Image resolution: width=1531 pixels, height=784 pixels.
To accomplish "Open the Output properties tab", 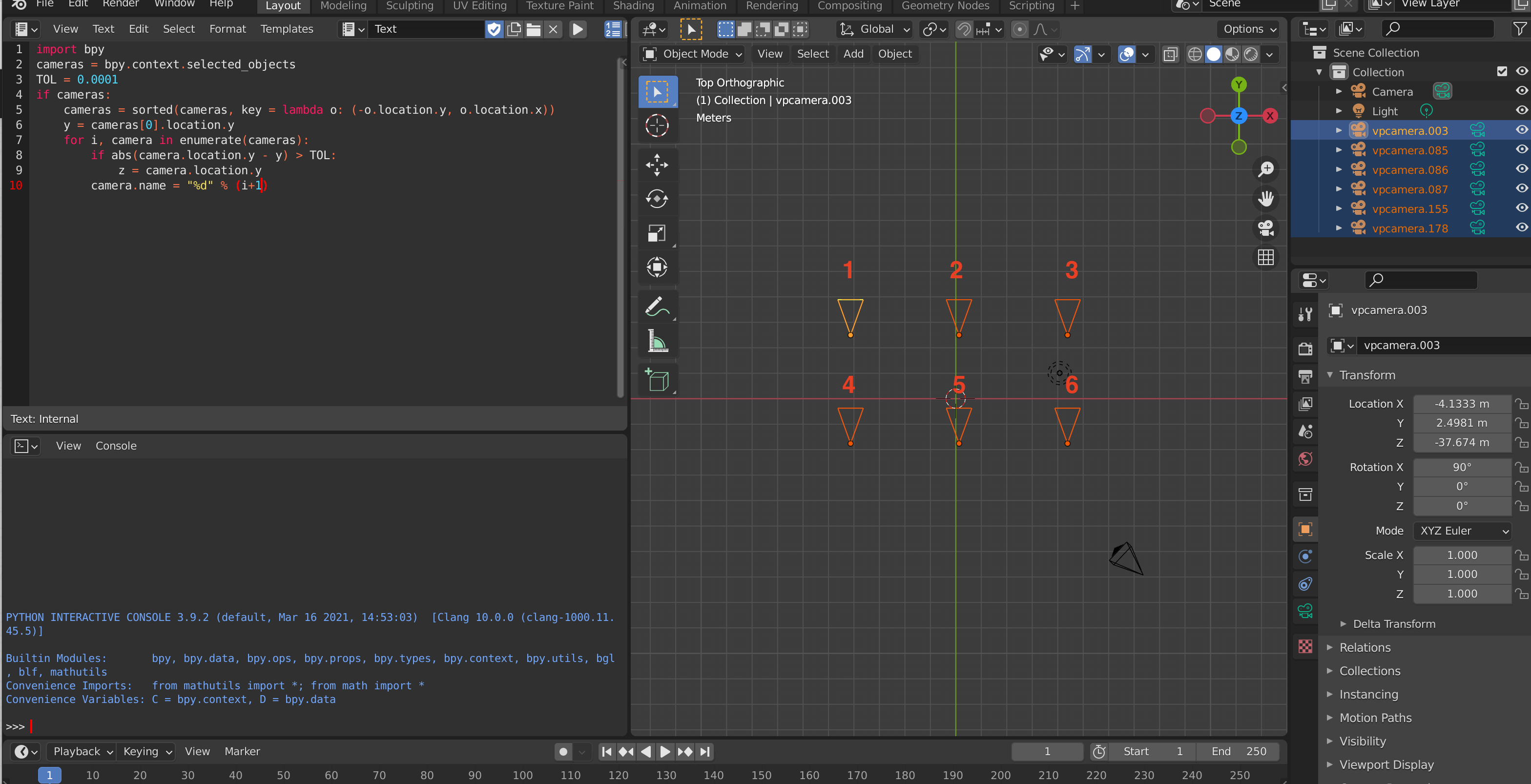I will pyautogui.click(x=1306, y=376).
